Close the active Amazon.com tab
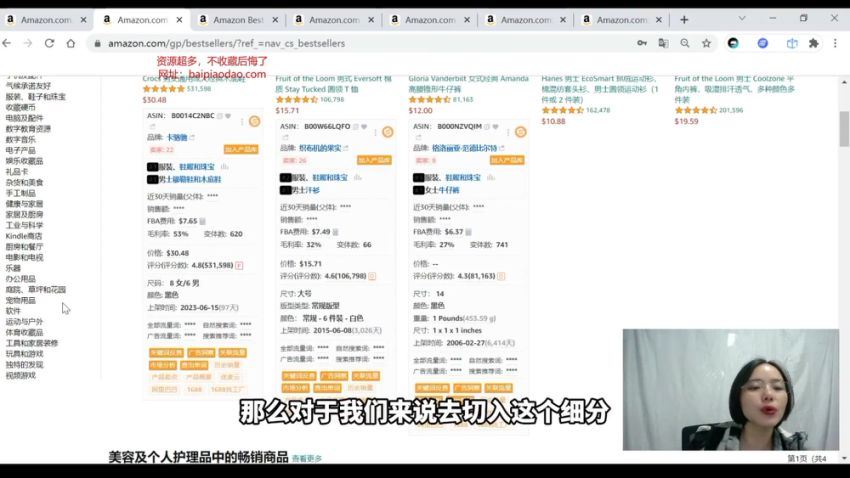This screenshot has height=478, width=850. point(179,20)
